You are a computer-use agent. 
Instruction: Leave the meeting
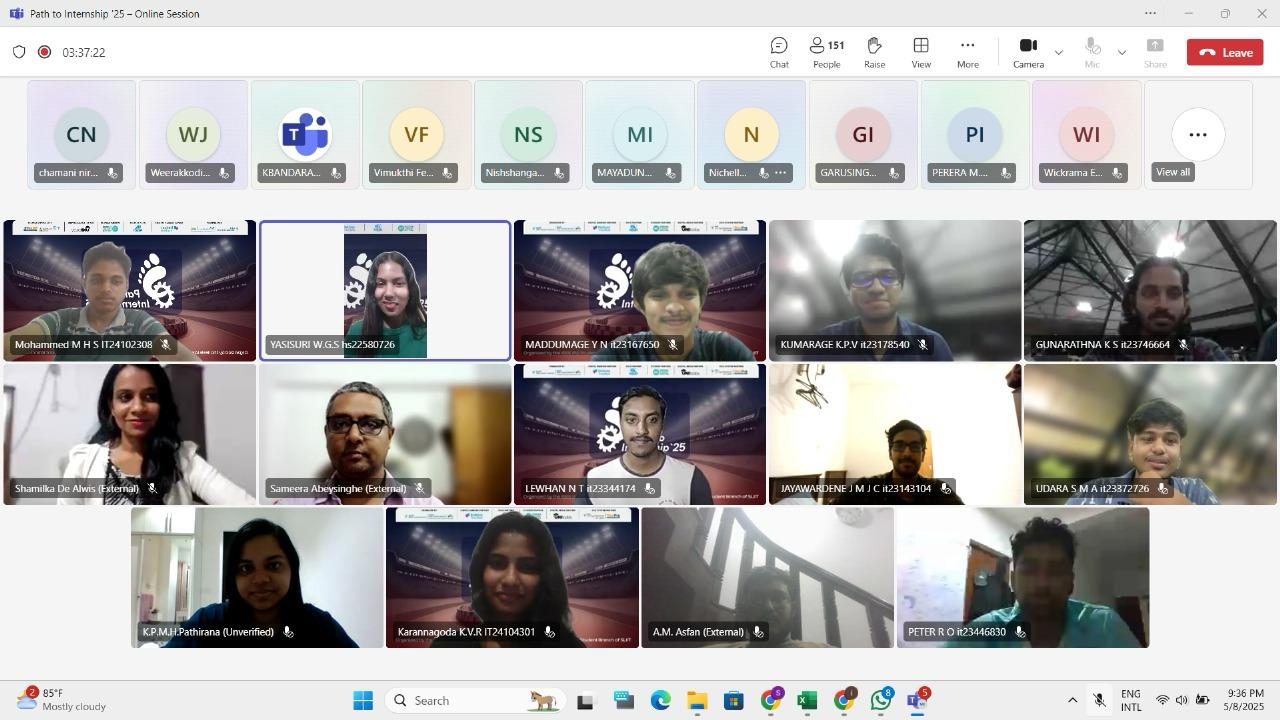point(1225,52)
